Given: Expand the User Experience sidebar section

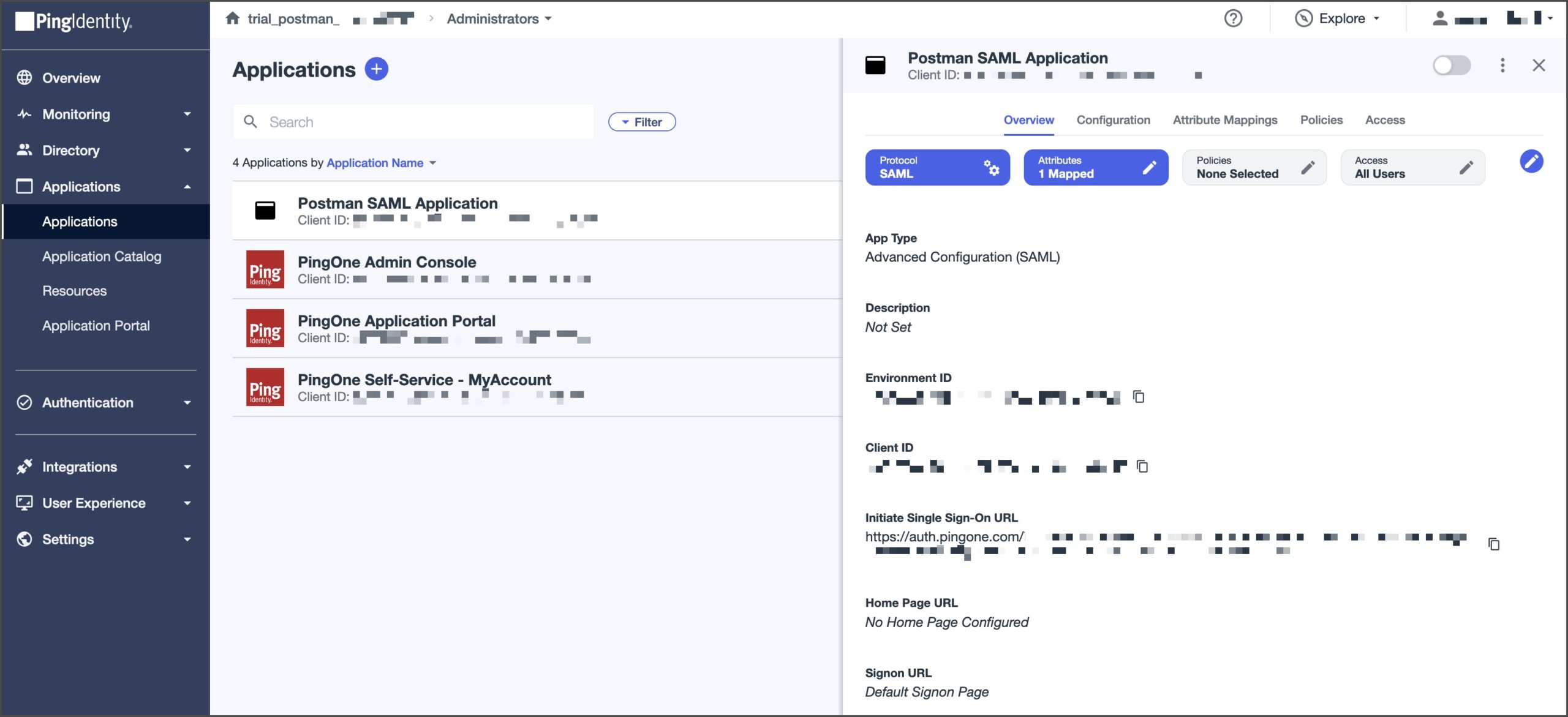Looking at the screenshot, I should coord(187,503).
